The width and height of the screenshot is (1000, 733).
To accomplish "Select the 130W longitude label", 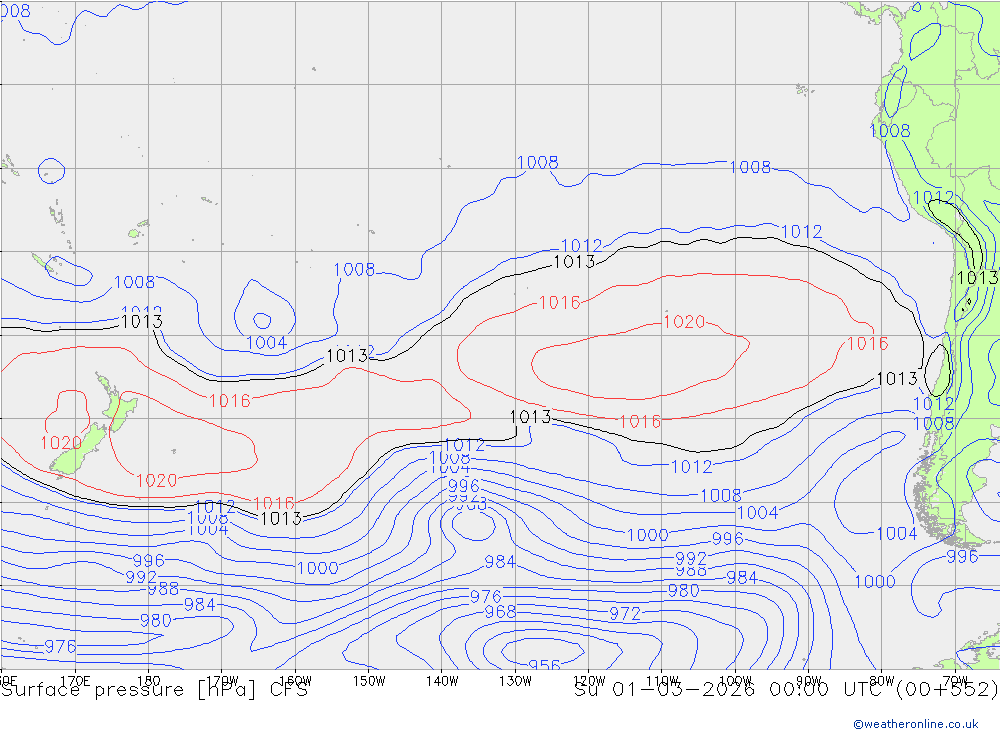I will (515, 681).
